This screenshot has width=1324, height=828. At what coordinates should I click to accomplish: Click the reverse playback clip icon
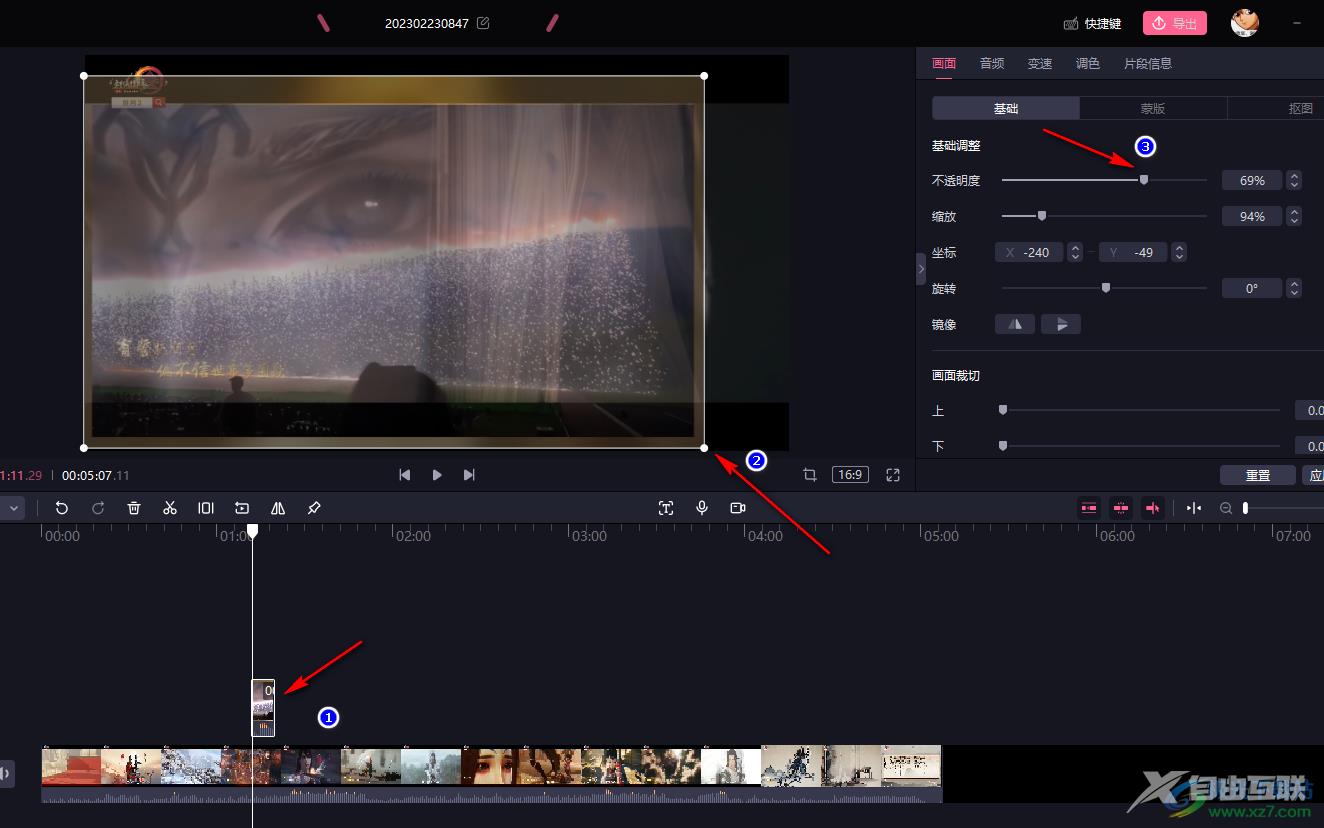(242, 508)
